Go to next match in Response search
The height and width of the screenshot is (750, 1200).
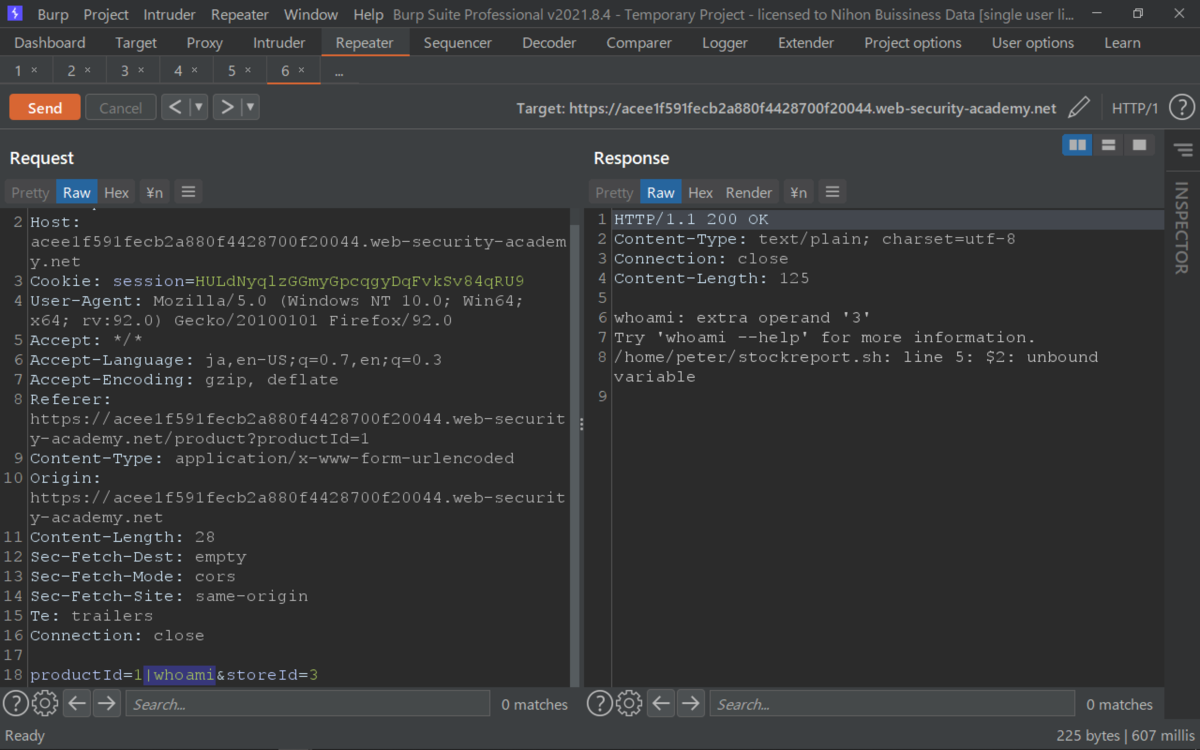click(x=690, y=703)
